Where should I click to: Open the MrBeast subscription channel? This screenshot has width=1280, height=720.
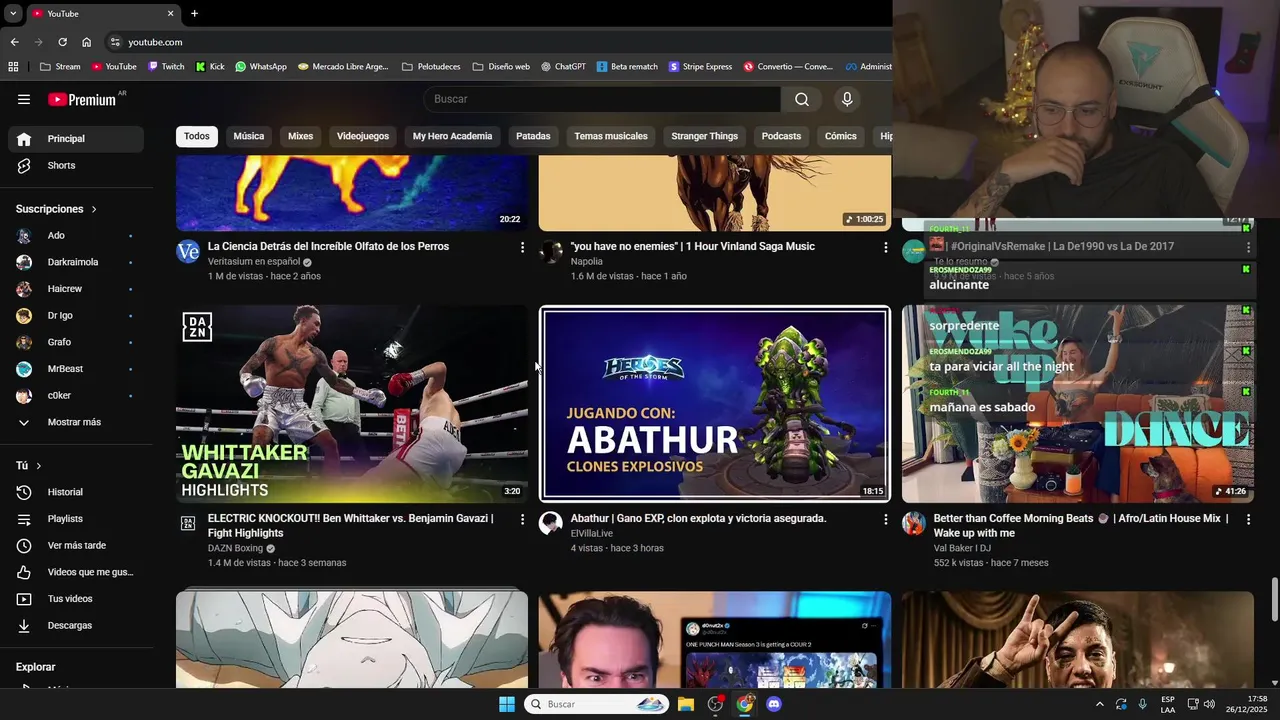tap(76, 369)
